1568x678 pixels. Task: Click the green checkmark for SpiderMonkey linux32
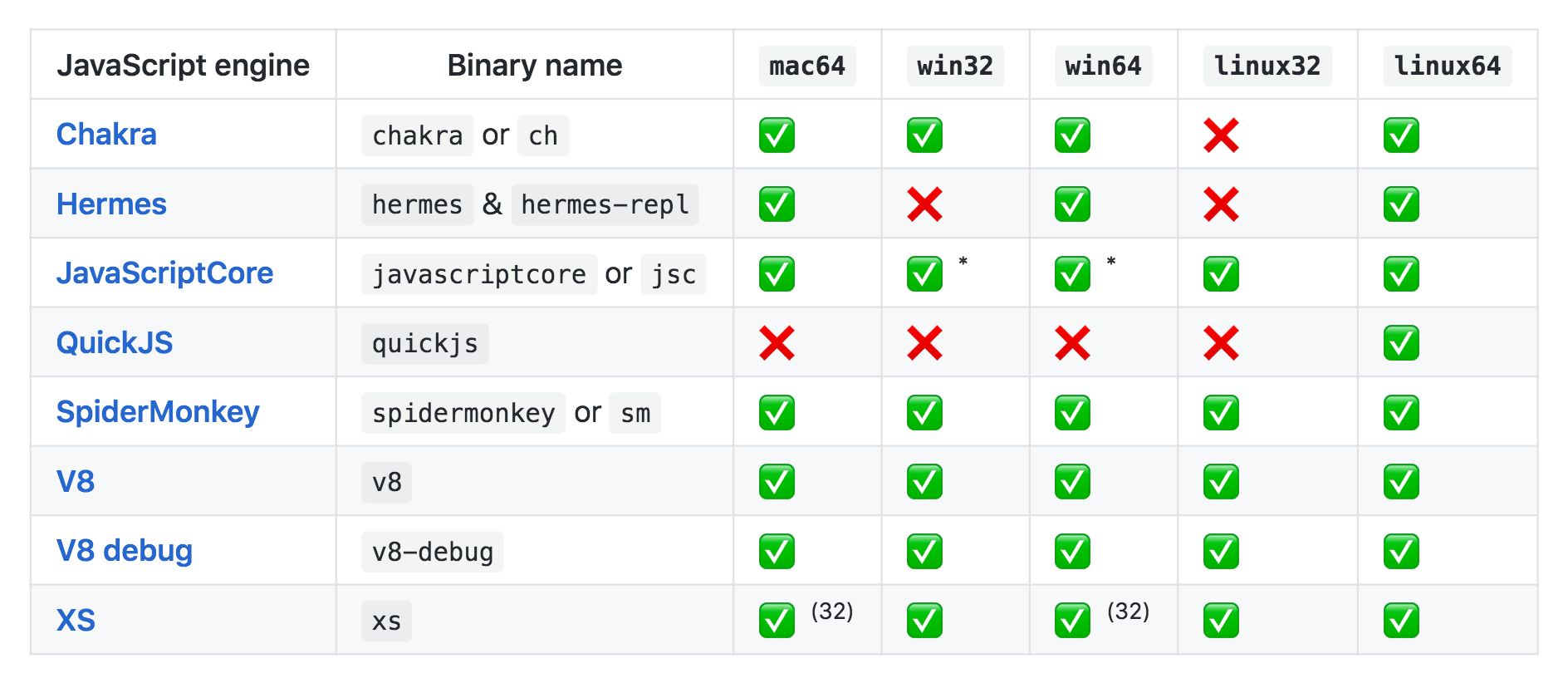tap(1221, 413)
